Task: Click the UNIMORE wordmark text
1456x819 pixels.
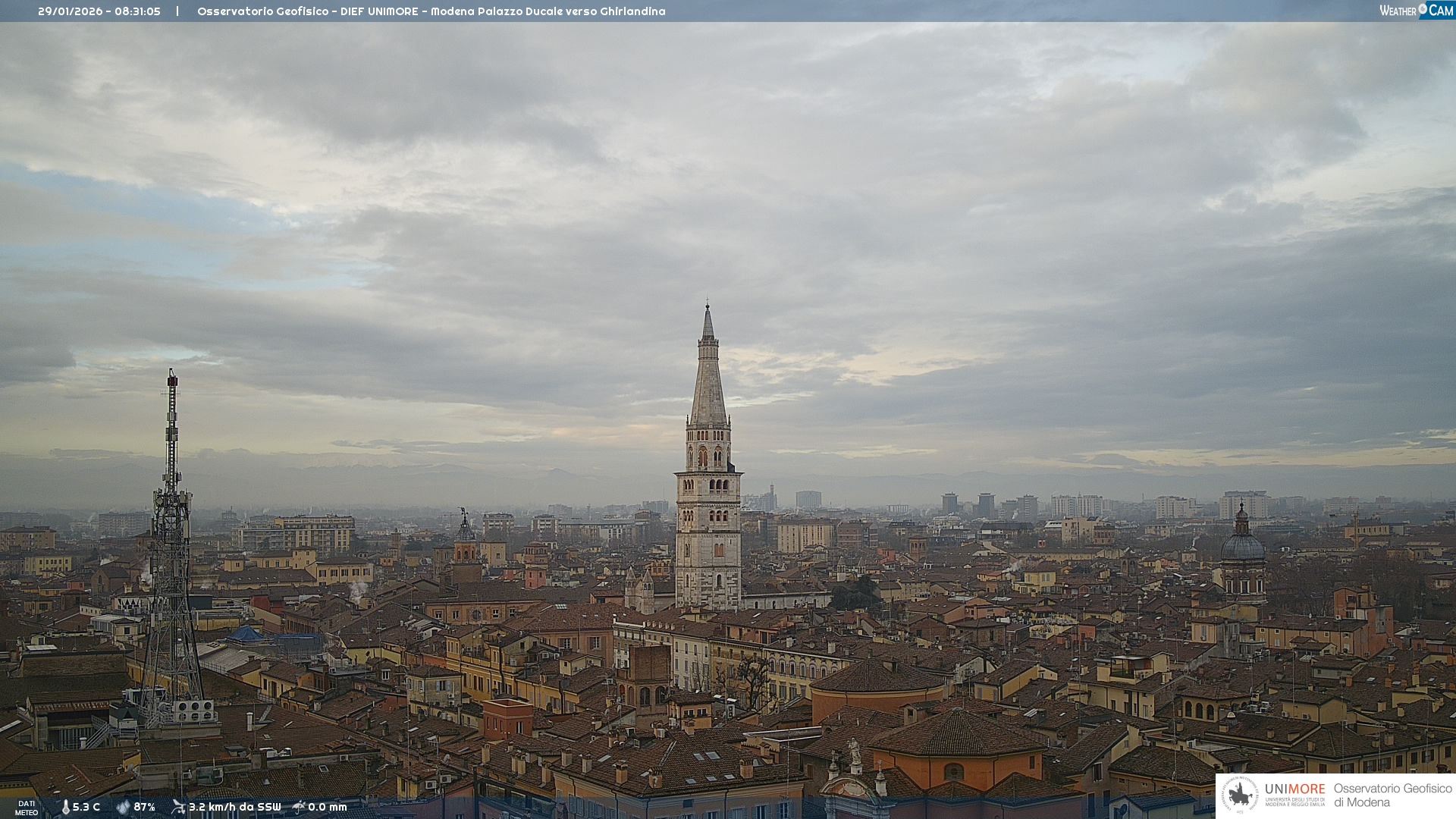Action: pos(1294,789)
